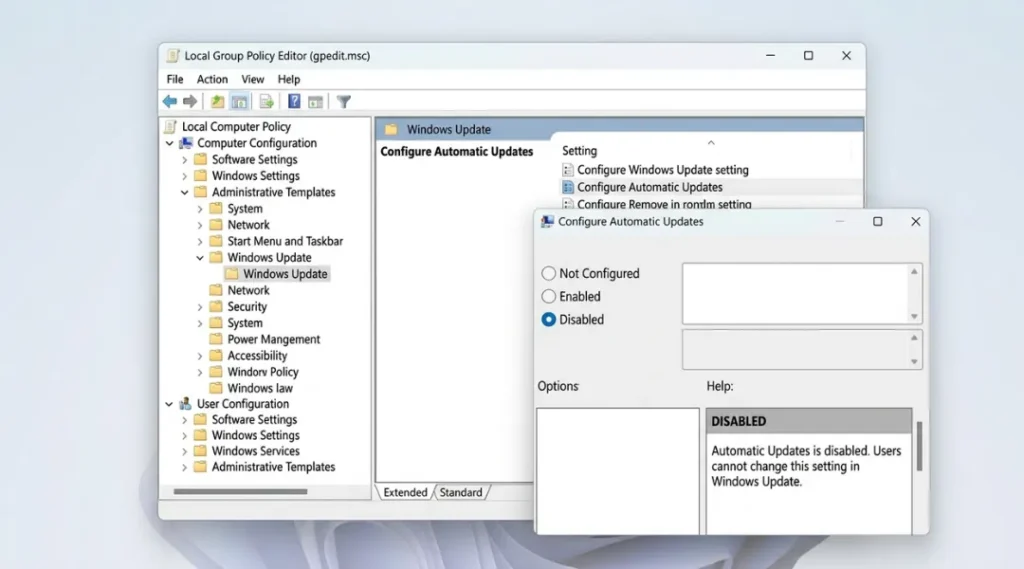Screen dimensions: 1024x569
Task: Click the Help text vertical scrollbar
Action: [x=919, y=446]
